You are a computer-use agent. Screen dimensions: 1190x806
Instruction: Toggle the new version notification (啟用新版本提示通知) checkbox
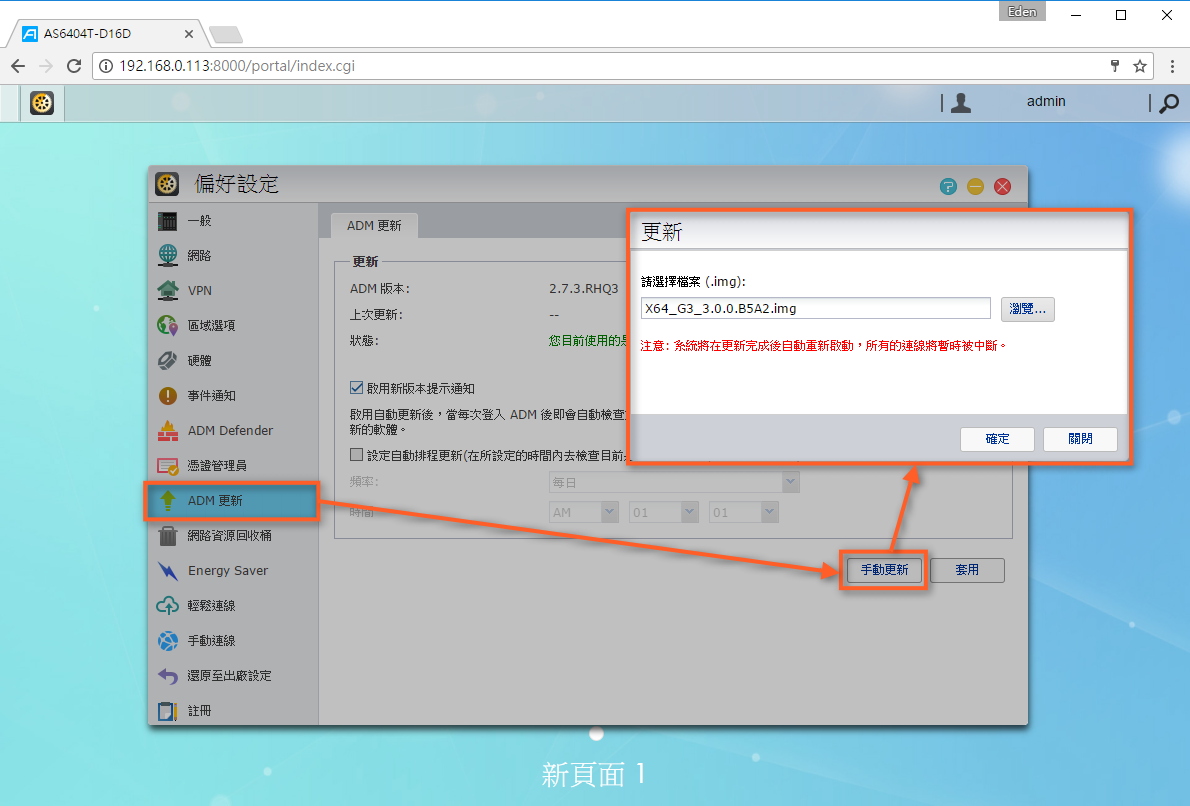coord(356,388)
